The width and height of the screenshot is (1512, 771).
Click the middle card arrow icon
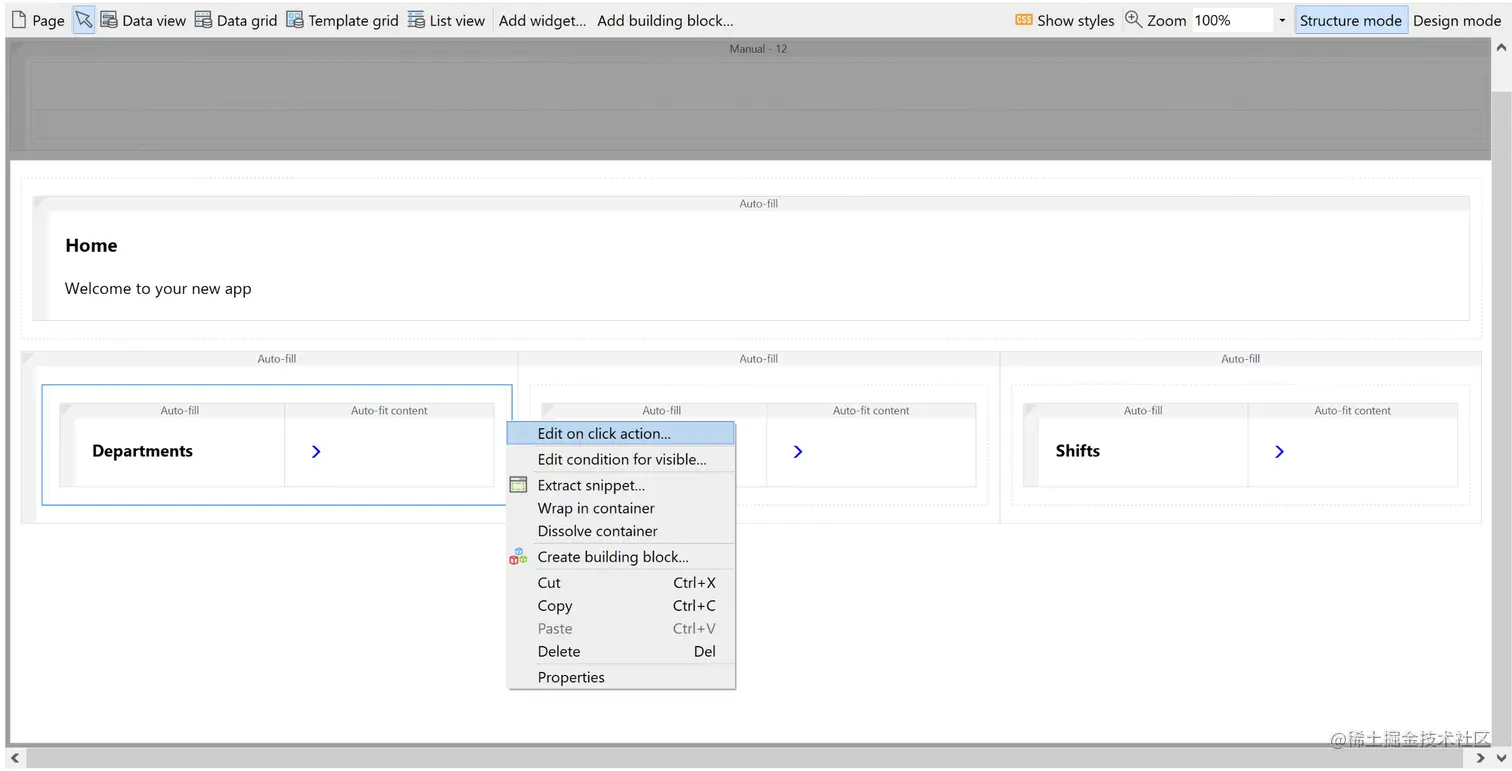[x=798, y=452]
